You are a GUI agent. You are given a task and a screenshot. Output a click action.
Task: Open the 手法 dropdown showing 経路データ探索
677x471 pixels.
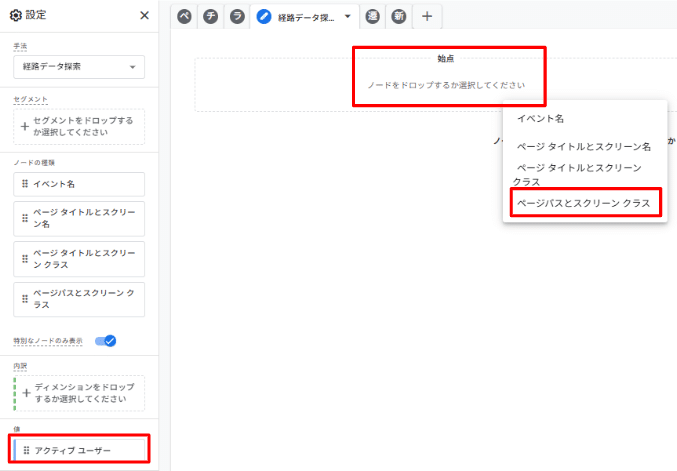coord(79,67)
